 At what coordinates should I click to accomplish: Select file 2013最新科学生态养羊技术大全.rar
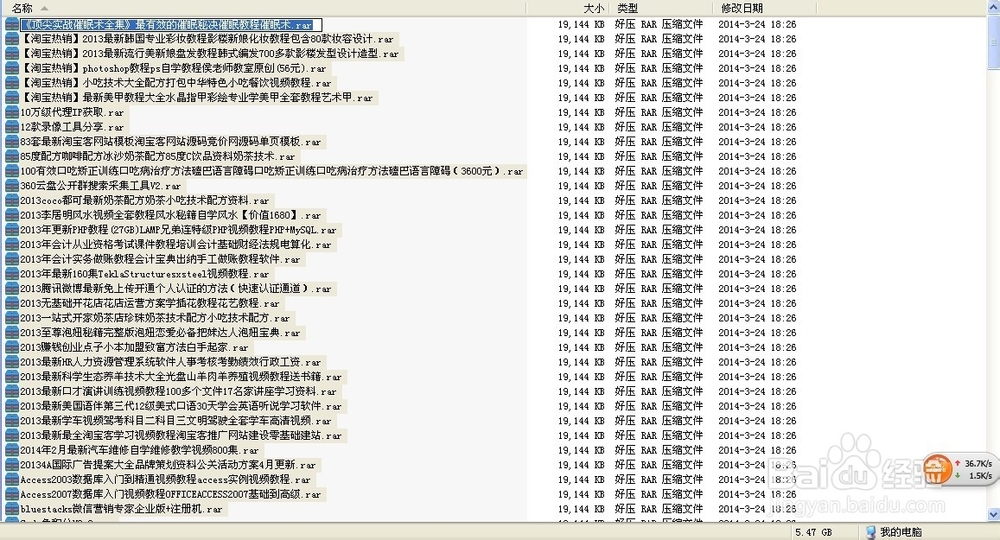pos(180,377)
